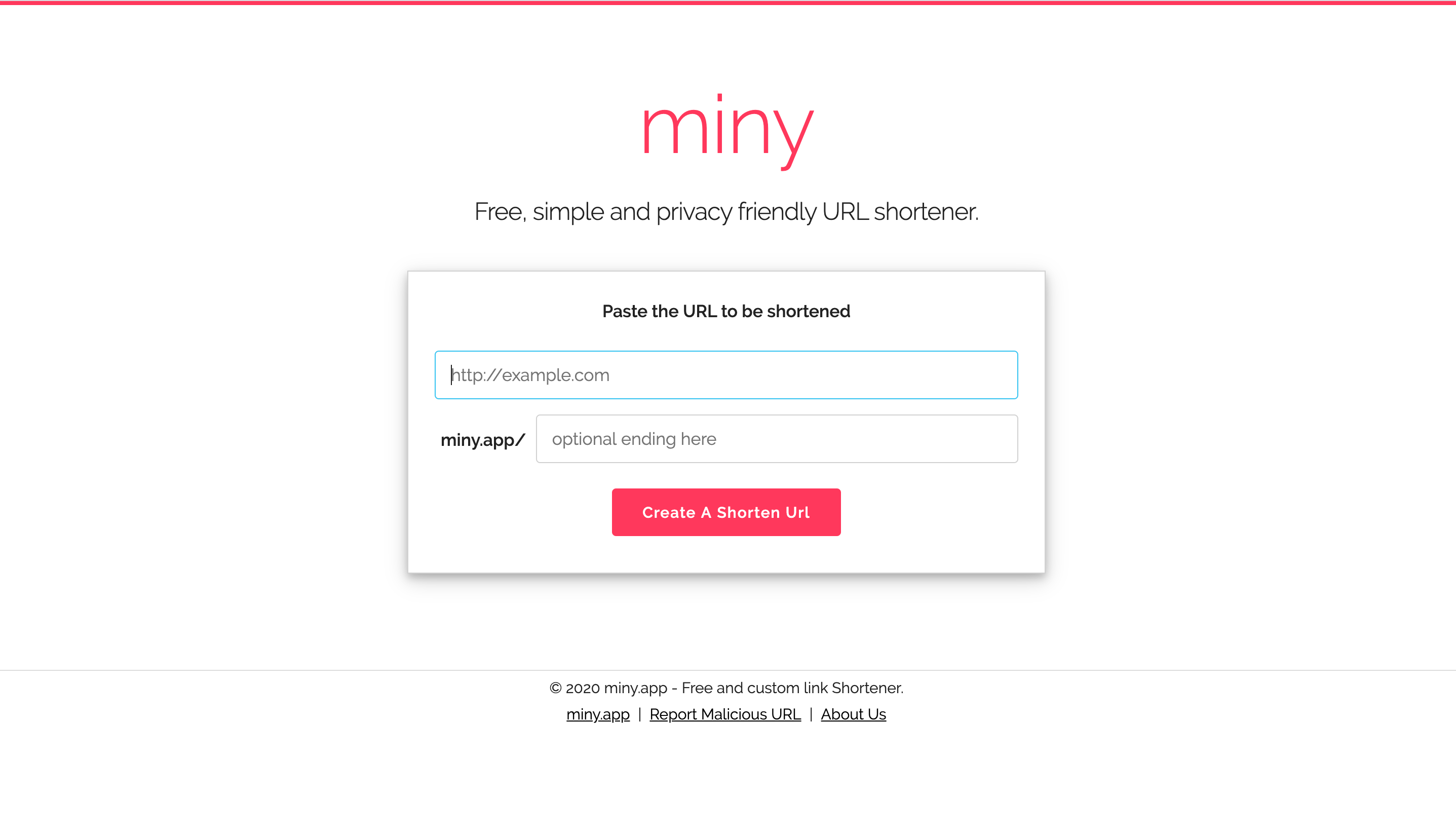The image size is (1456, 833).
Task: Click the optional ending here field
Action: coord(776,438)
